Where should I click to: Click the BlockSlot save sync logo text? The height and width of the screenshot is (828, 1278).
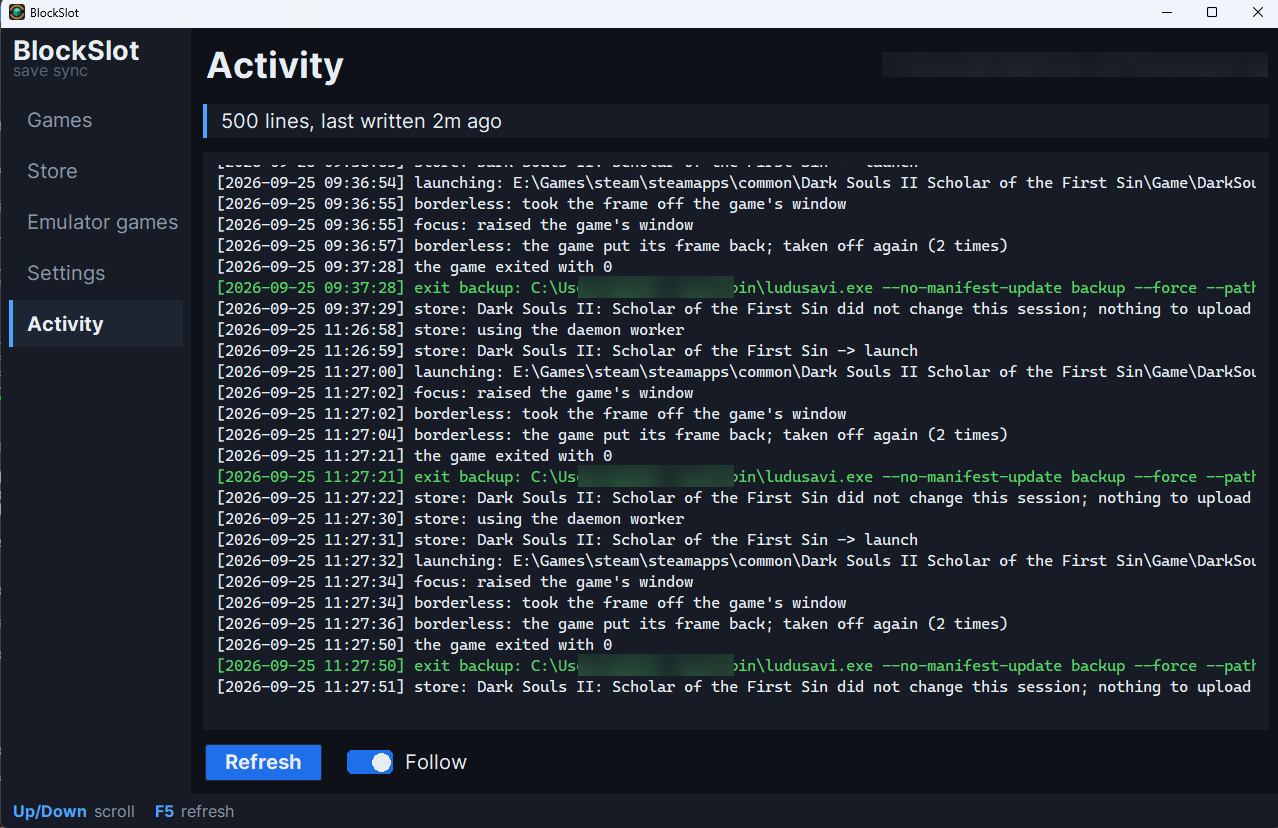pyautogui.click(x=76, y=58)
